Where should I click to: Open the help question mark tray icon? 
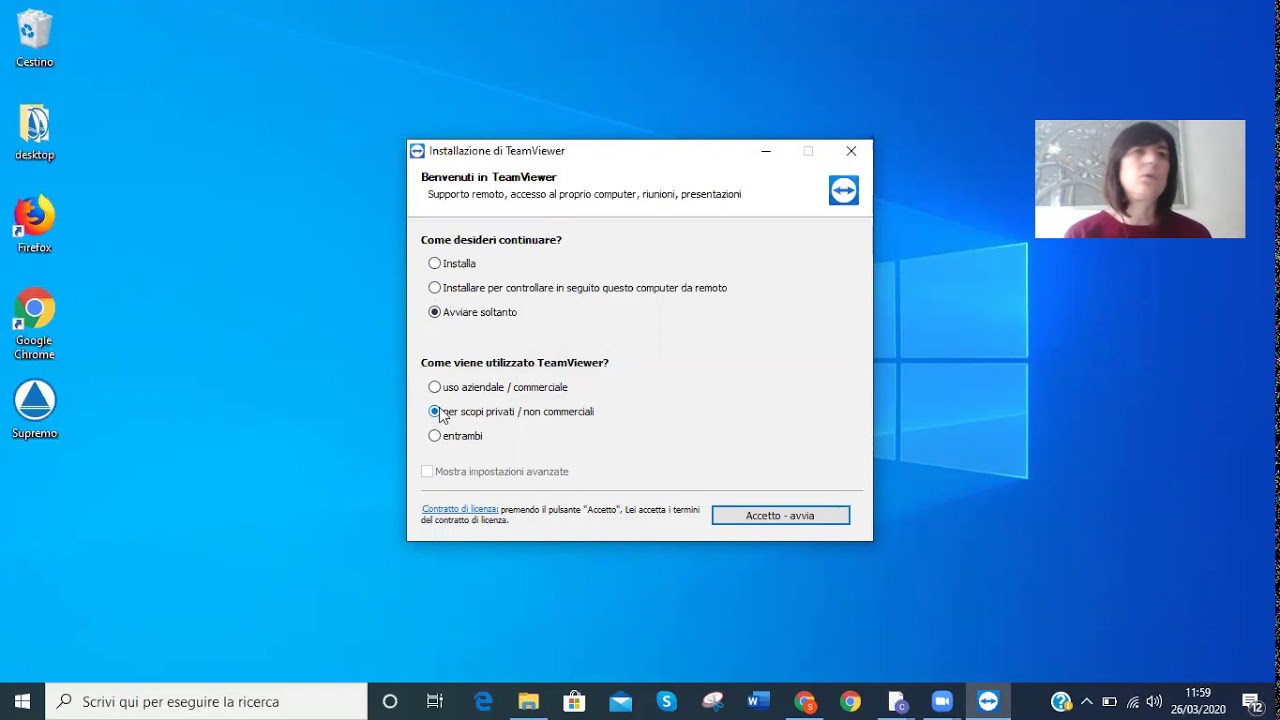tap(1062, 701)
